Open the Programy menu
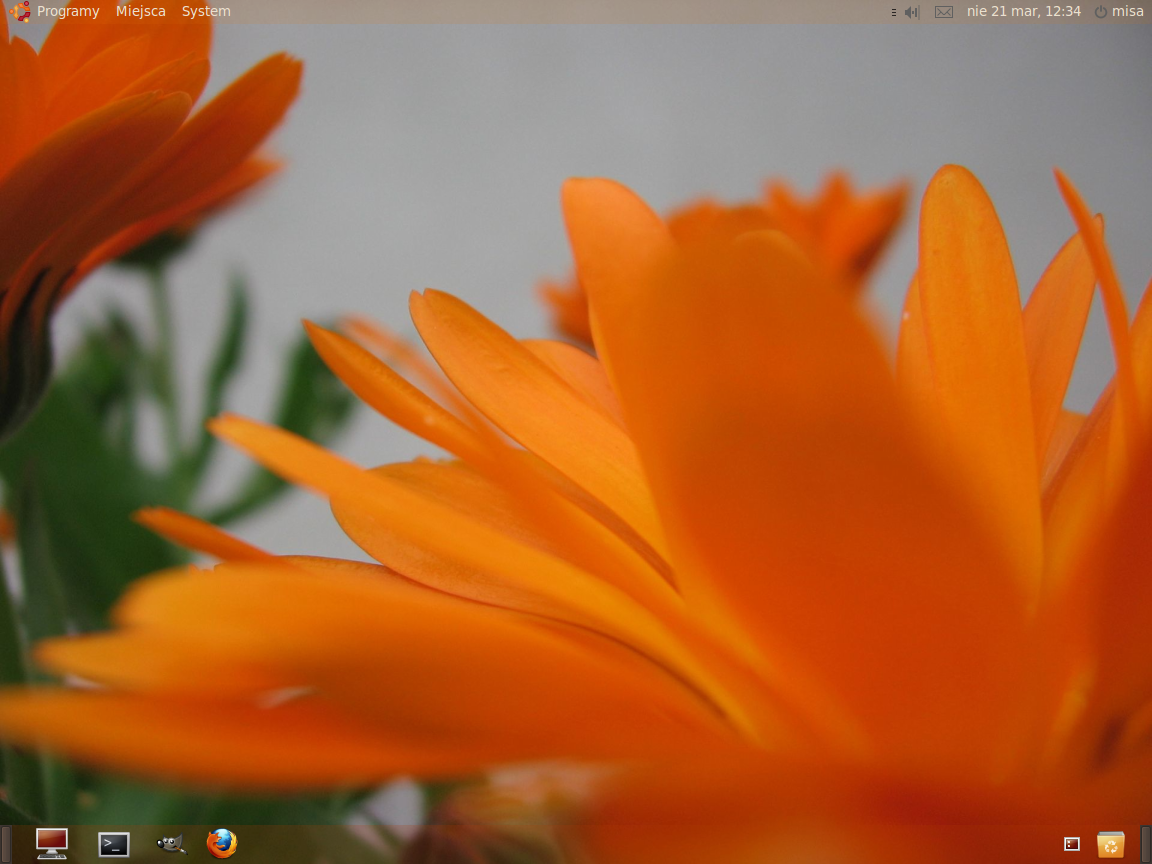 click(68, 11)
